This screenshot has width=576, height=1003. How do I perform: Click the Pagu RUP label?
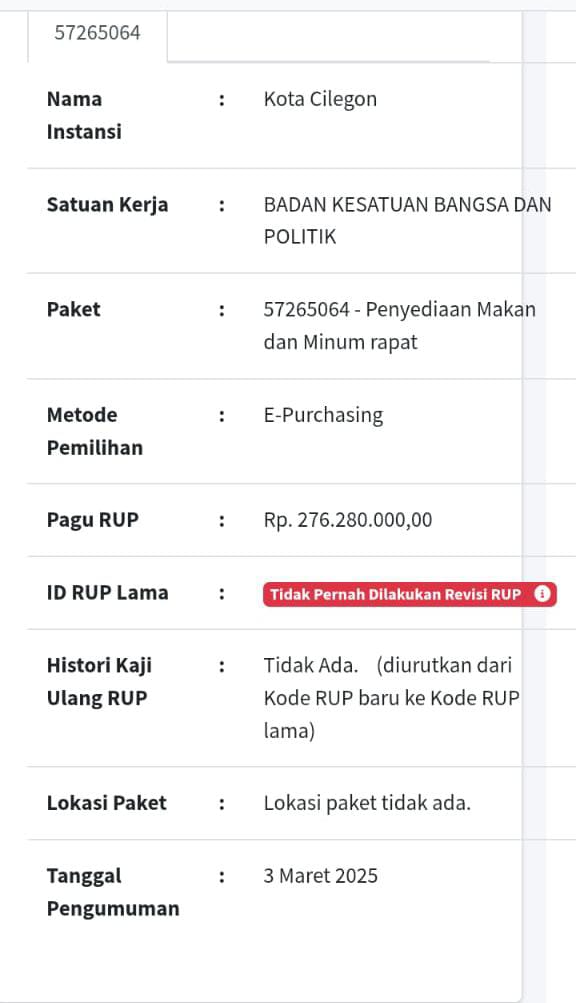click(x=93, y=520)
